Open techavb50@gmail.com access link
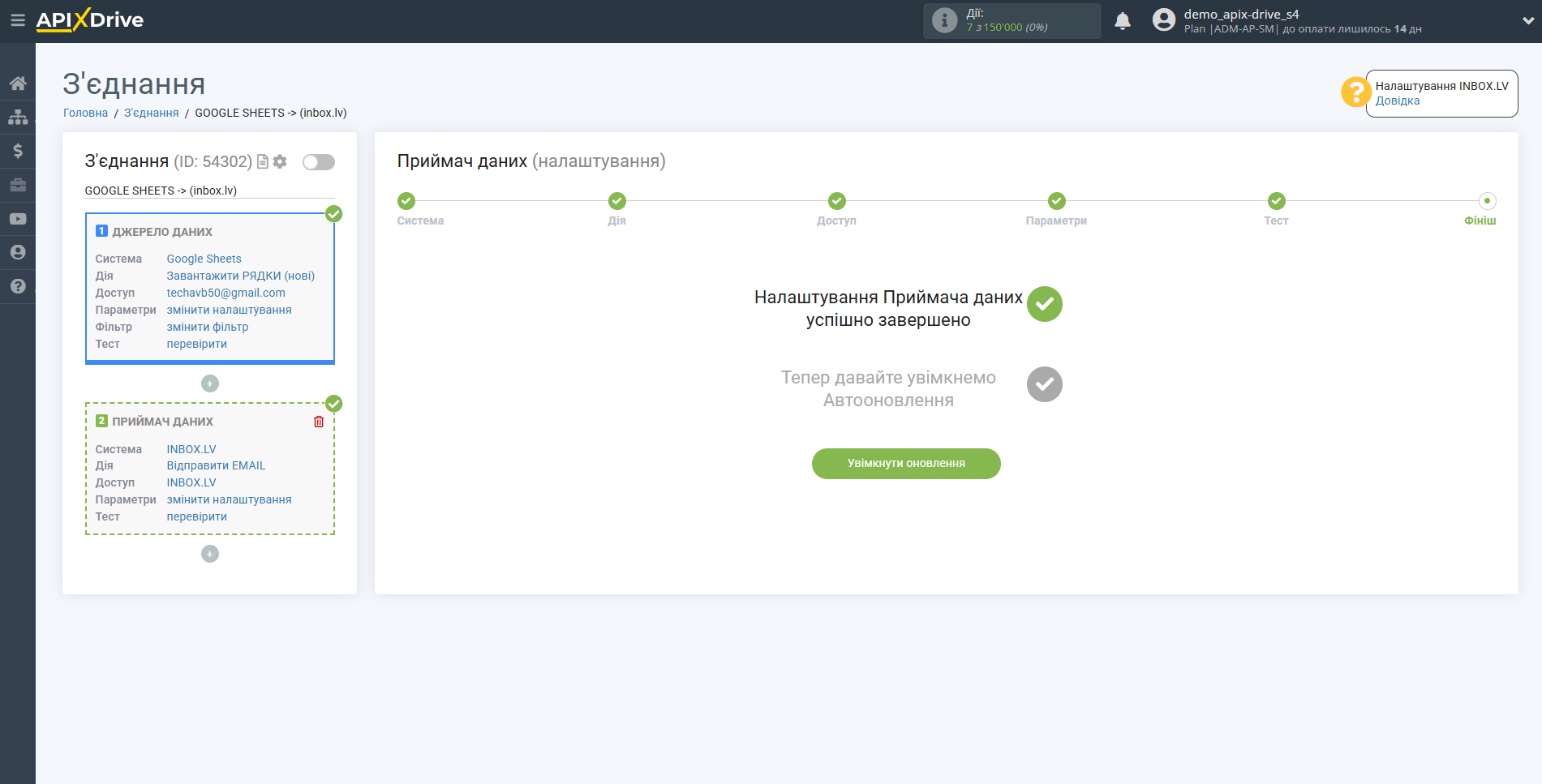The width and height of the screenshot is (1542, 784). [x=226, y=293]
